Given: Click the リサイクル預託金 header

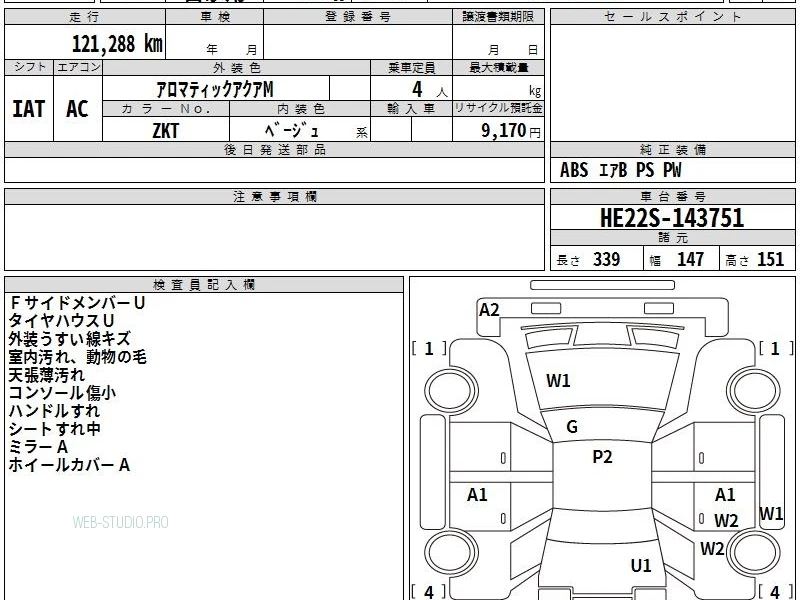Looking at the screenshot, I should click(x=498, y=108).
